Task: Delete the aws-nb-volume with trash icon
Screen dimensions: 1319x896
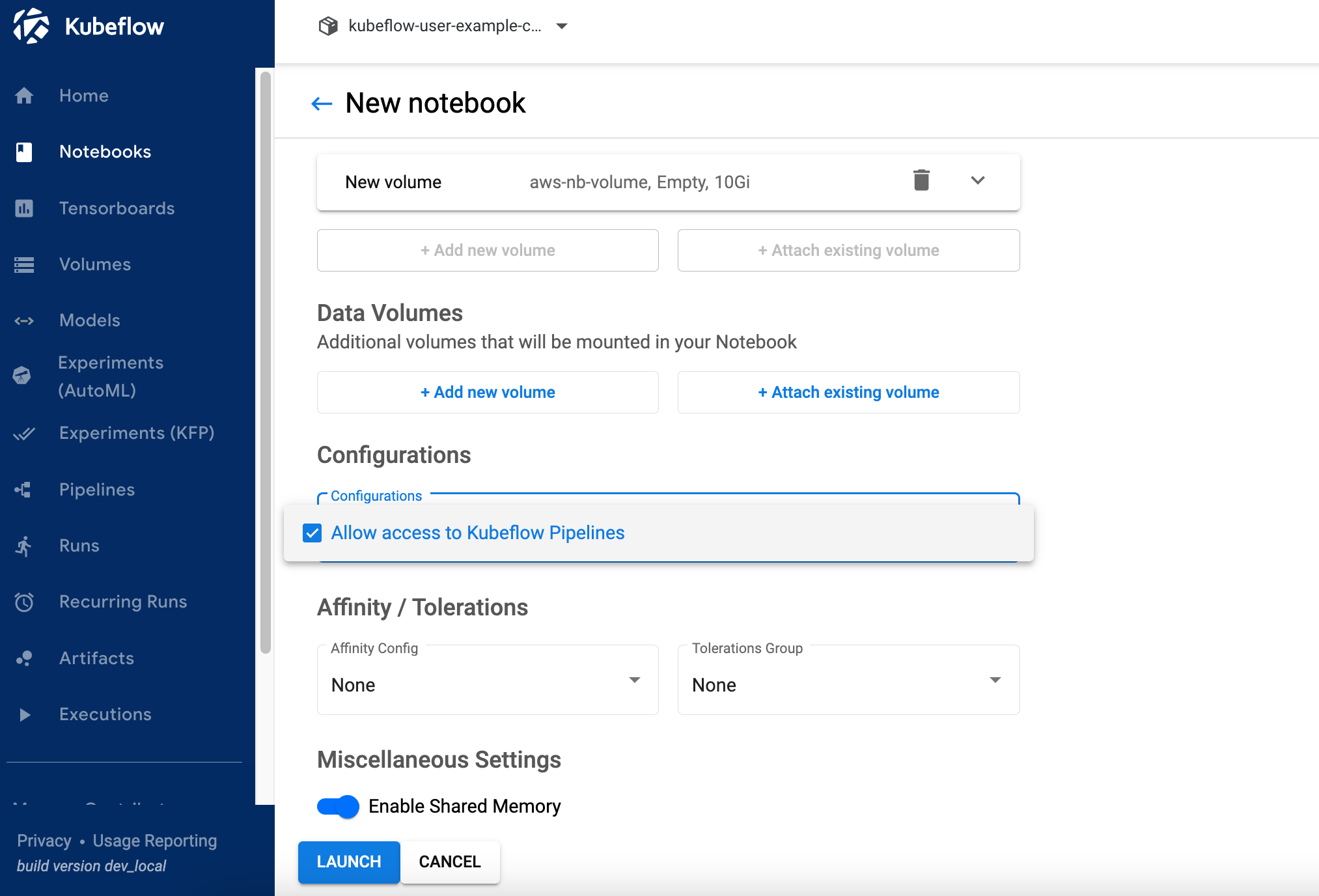Action: click(921, 180)
